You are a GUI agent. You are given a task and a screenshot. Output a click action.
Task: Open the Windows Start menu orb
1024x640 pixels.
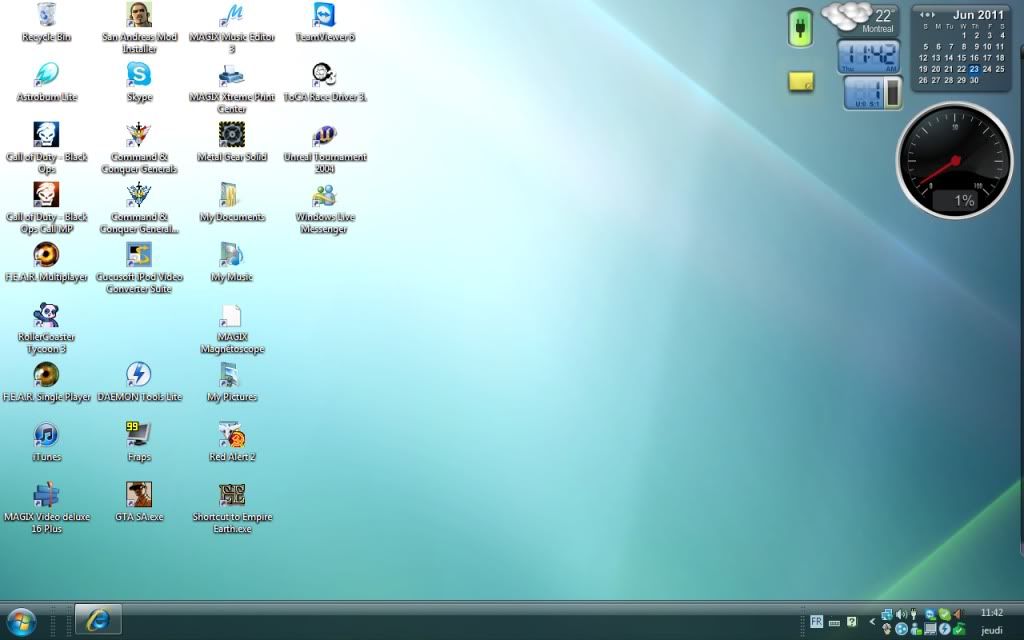click(20, 621)
